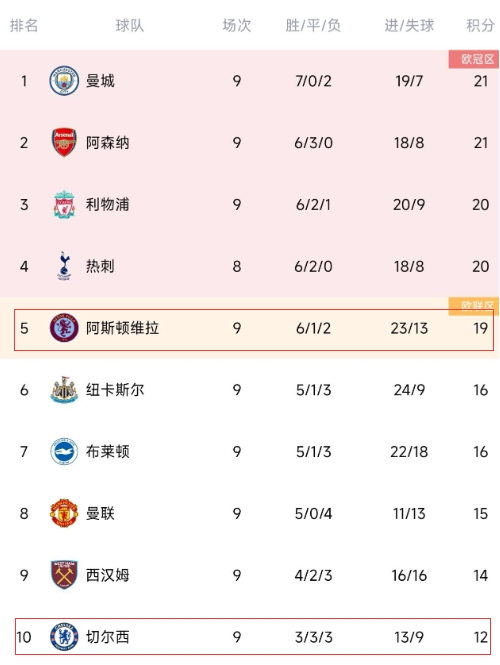Click the Brighton seagull logo
Image resolution: width=500 pixels, height=665 pixels.
pos(64,452)
